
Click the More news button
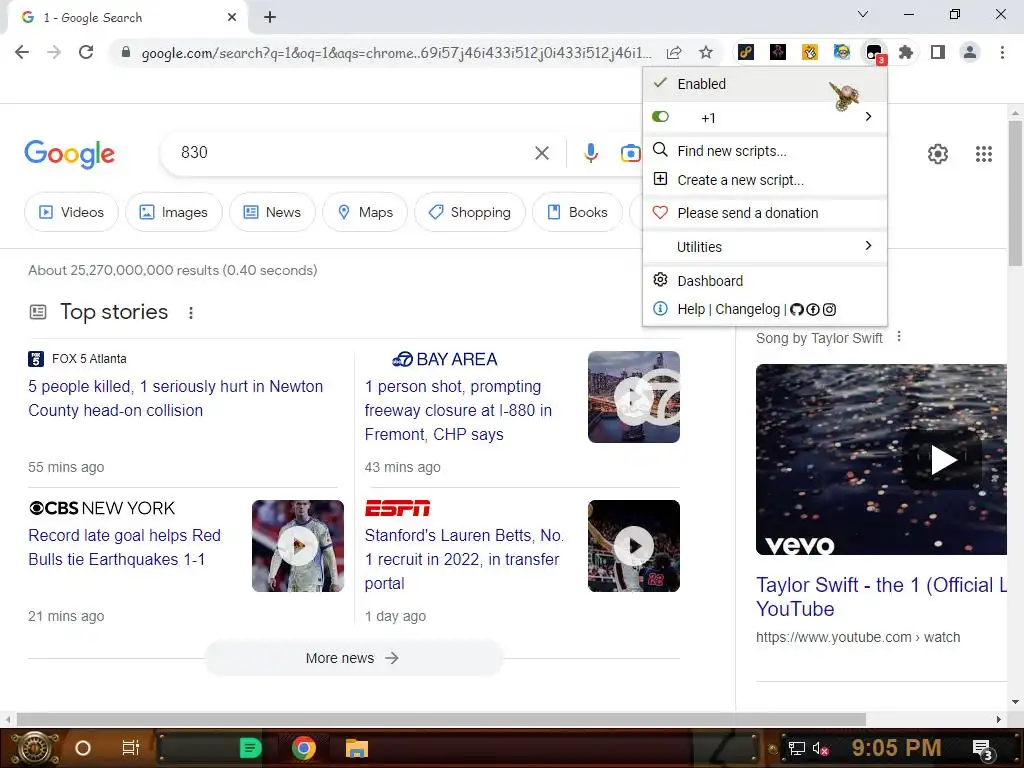coord(354,658)
